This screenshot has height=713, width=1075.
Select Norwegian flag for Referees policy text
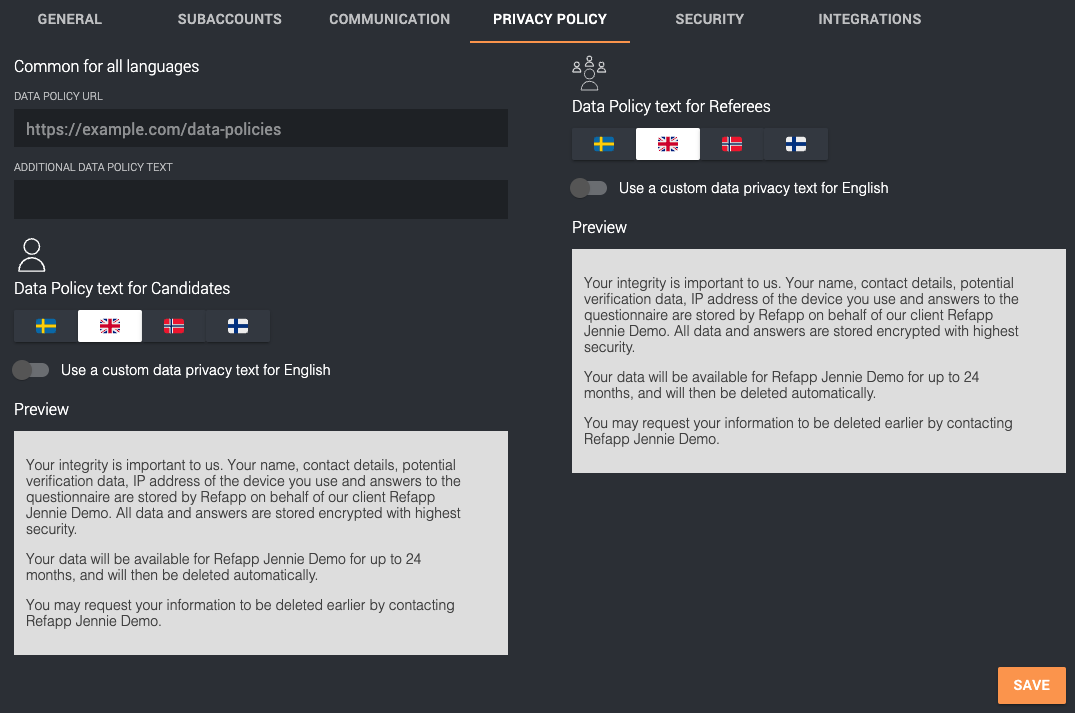pyautogui.click(x=732, y=144)
